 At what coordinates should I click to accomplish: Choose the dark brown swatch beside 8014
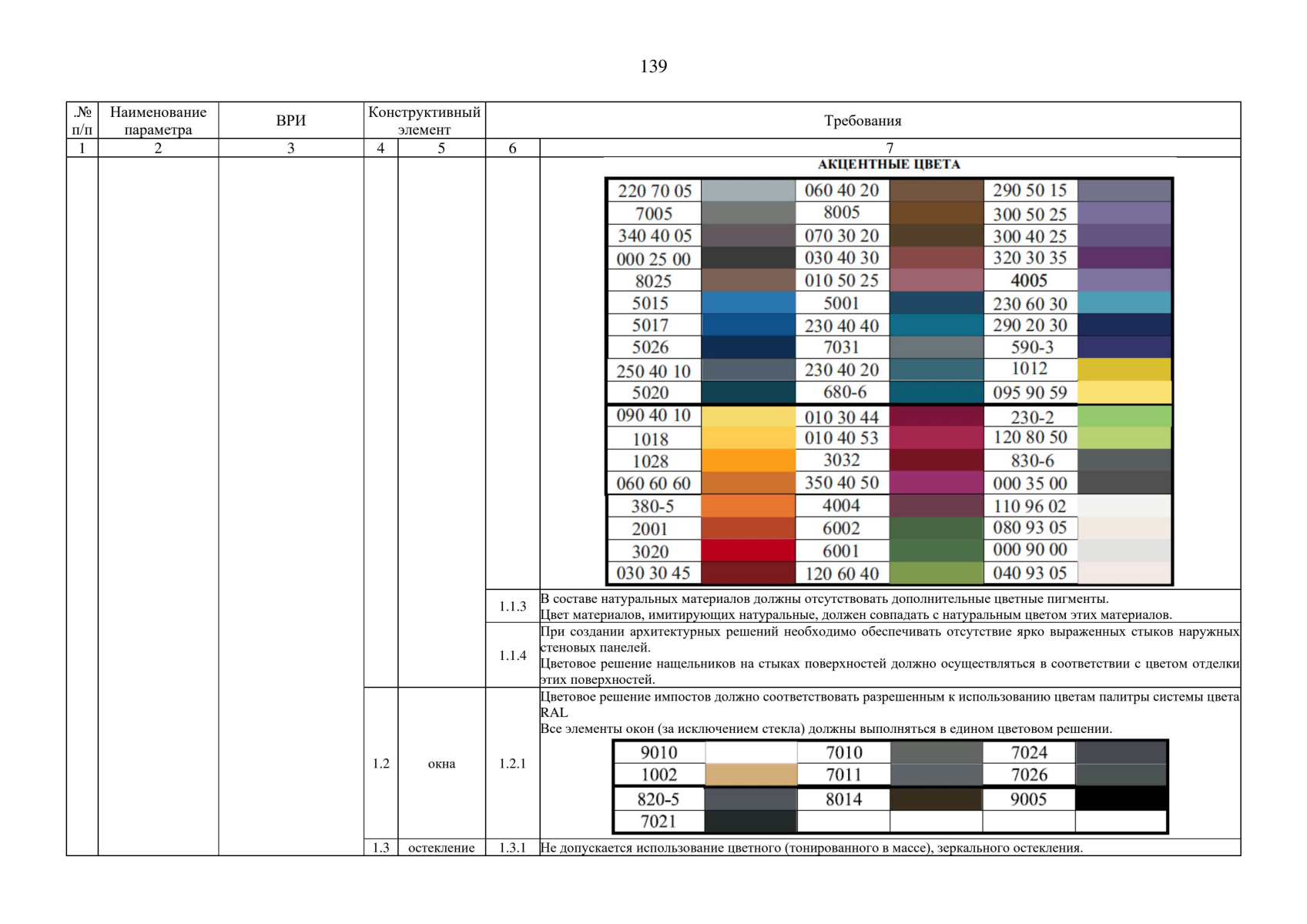[x=936, y=798]
